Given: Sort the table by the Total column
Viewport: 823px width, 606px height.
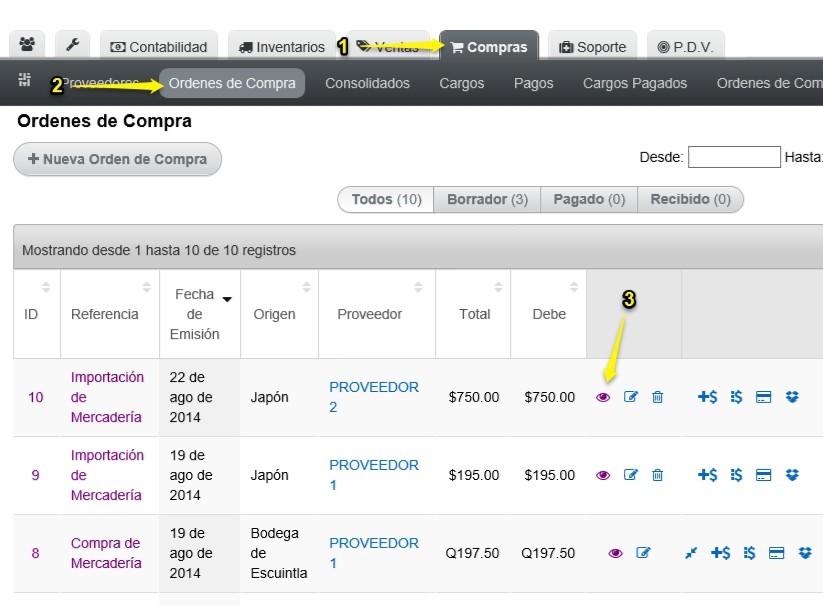Looking at the screenshot, I should point(473,314).
